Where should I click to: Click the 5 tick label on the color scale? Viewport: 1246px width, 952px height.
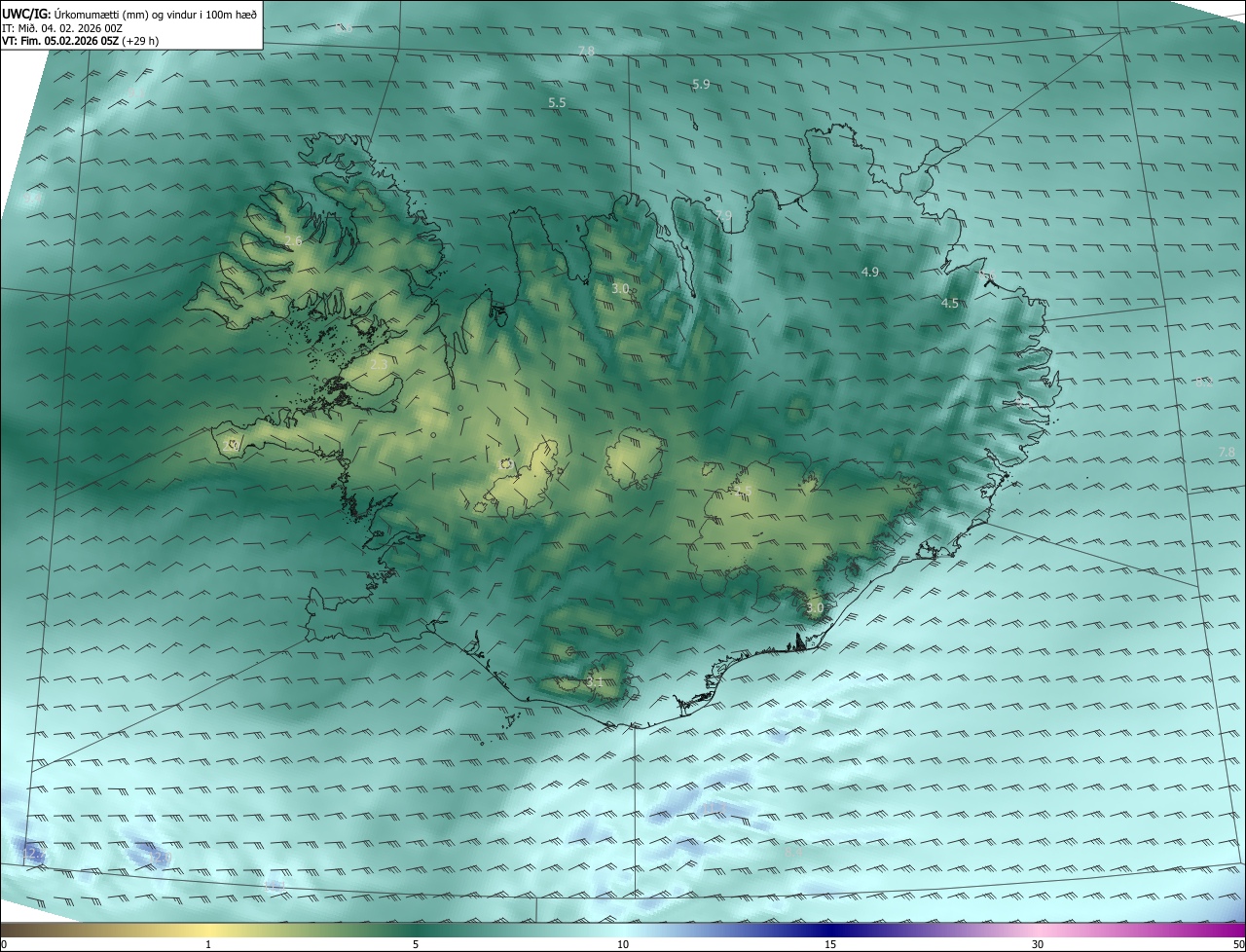point(416,944)
